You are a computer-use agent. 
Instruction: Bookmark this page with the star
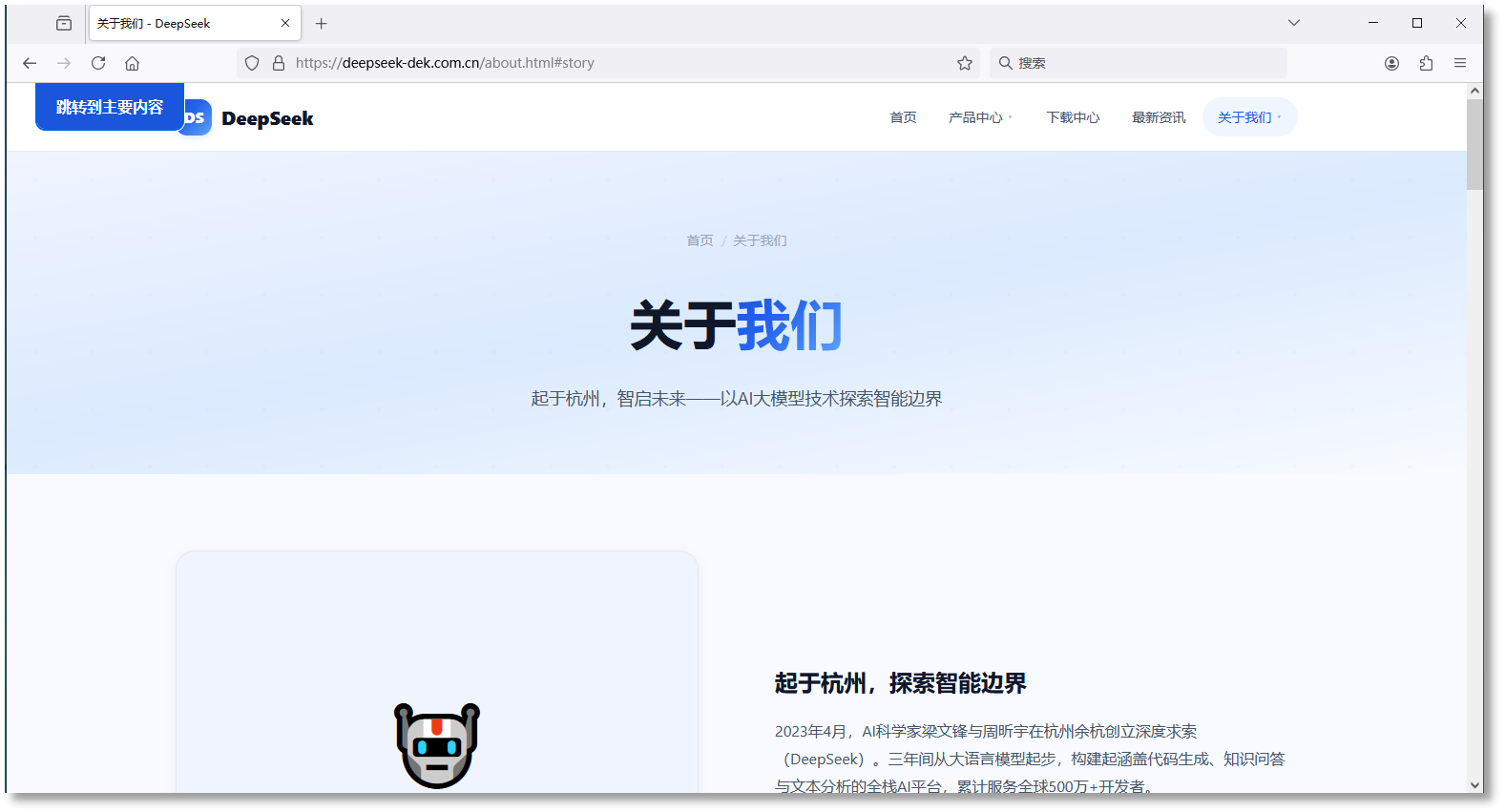[965, 63]
